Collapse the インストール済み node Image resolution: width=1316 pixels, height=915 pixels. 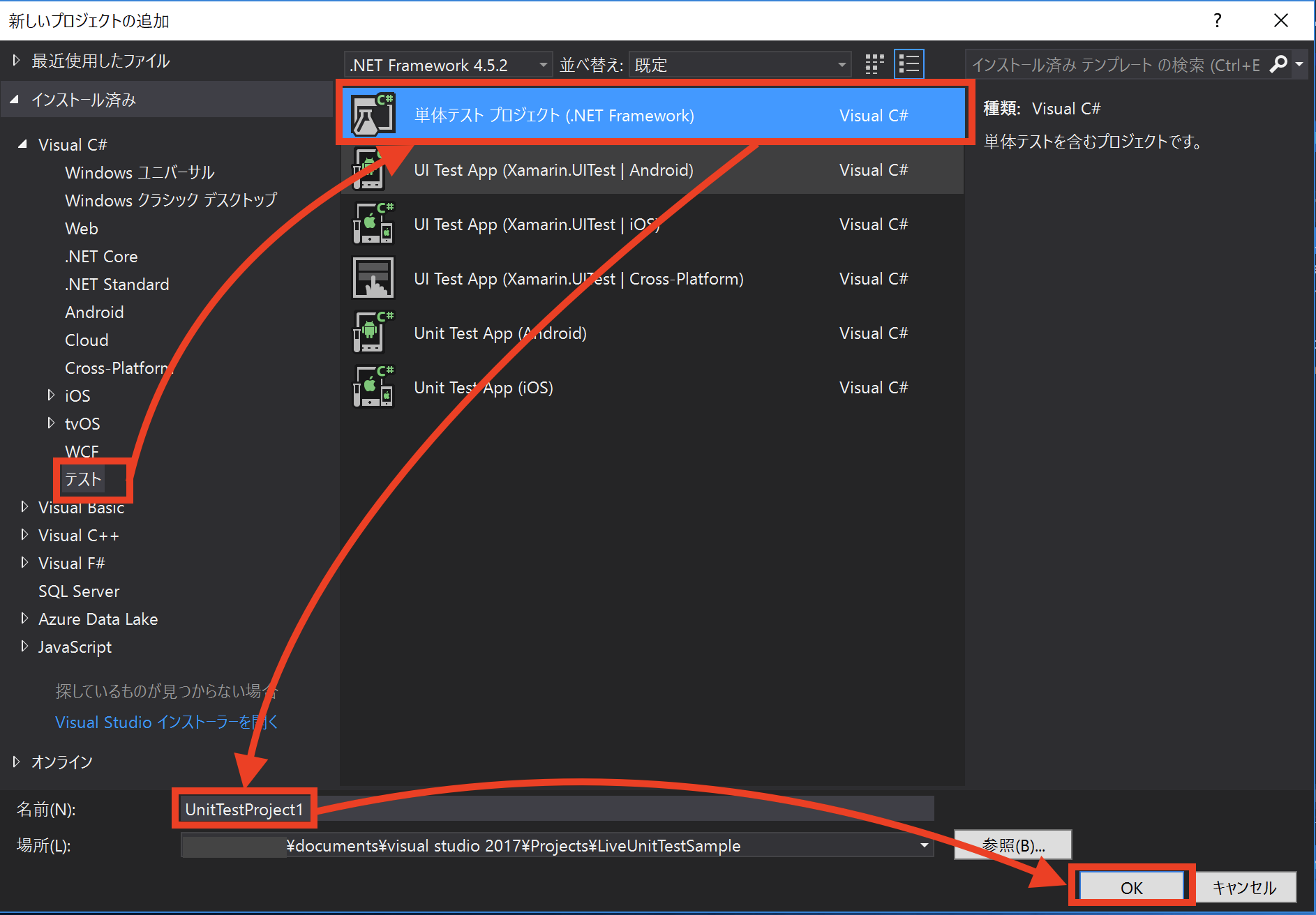pyautogui.click(x=14, y=100)
